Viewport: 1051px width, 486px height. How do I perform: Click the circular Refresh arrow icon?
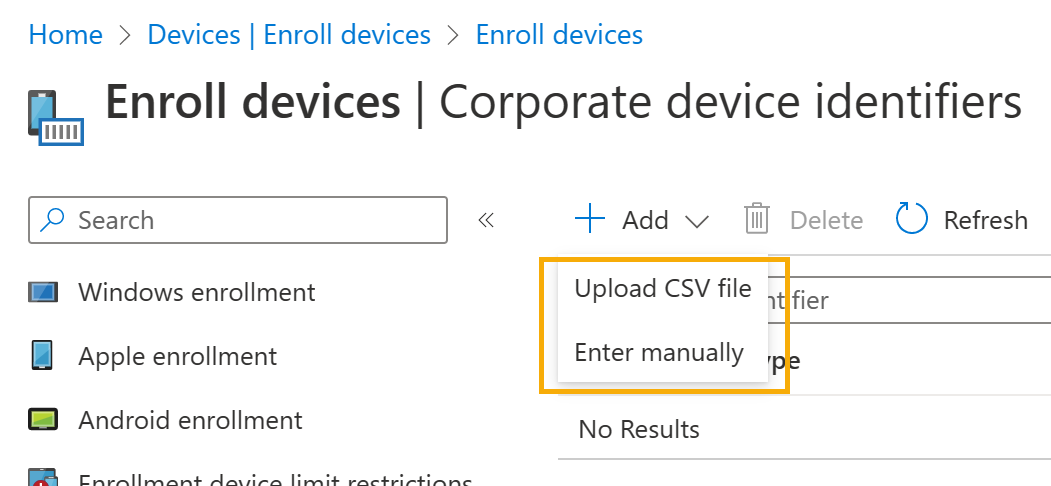912,219
